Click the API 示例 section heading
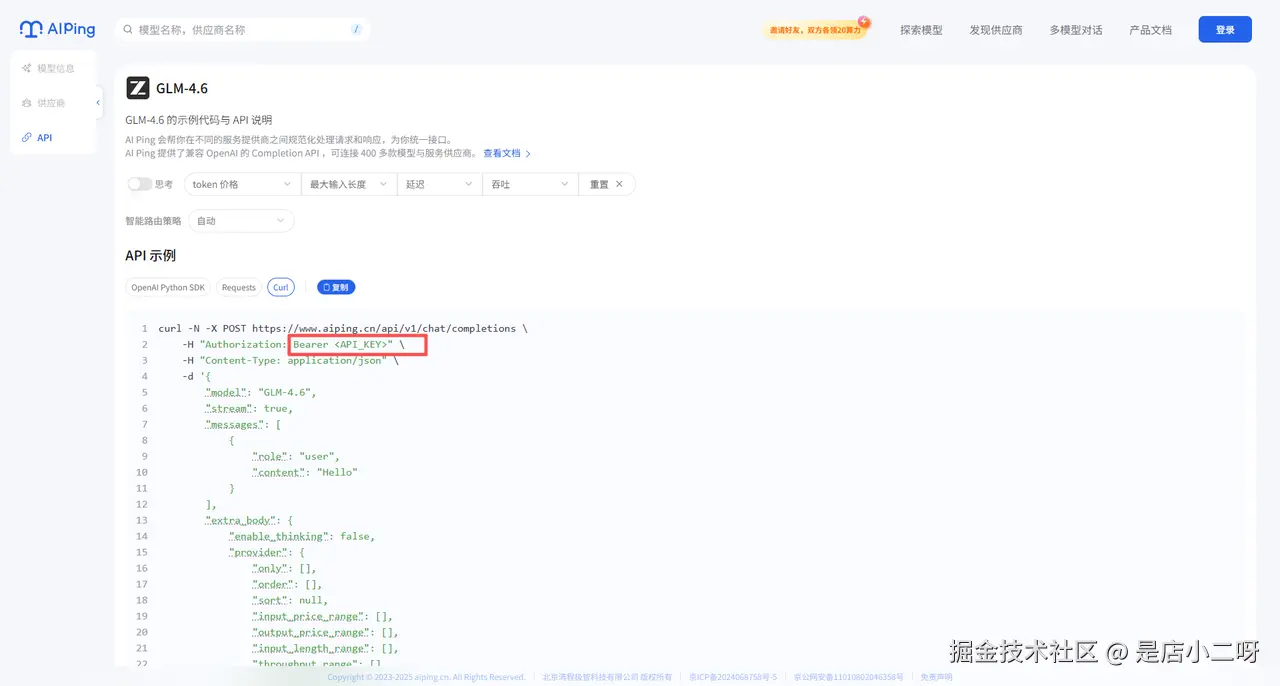1280x686 pixels. coord(151,255)
